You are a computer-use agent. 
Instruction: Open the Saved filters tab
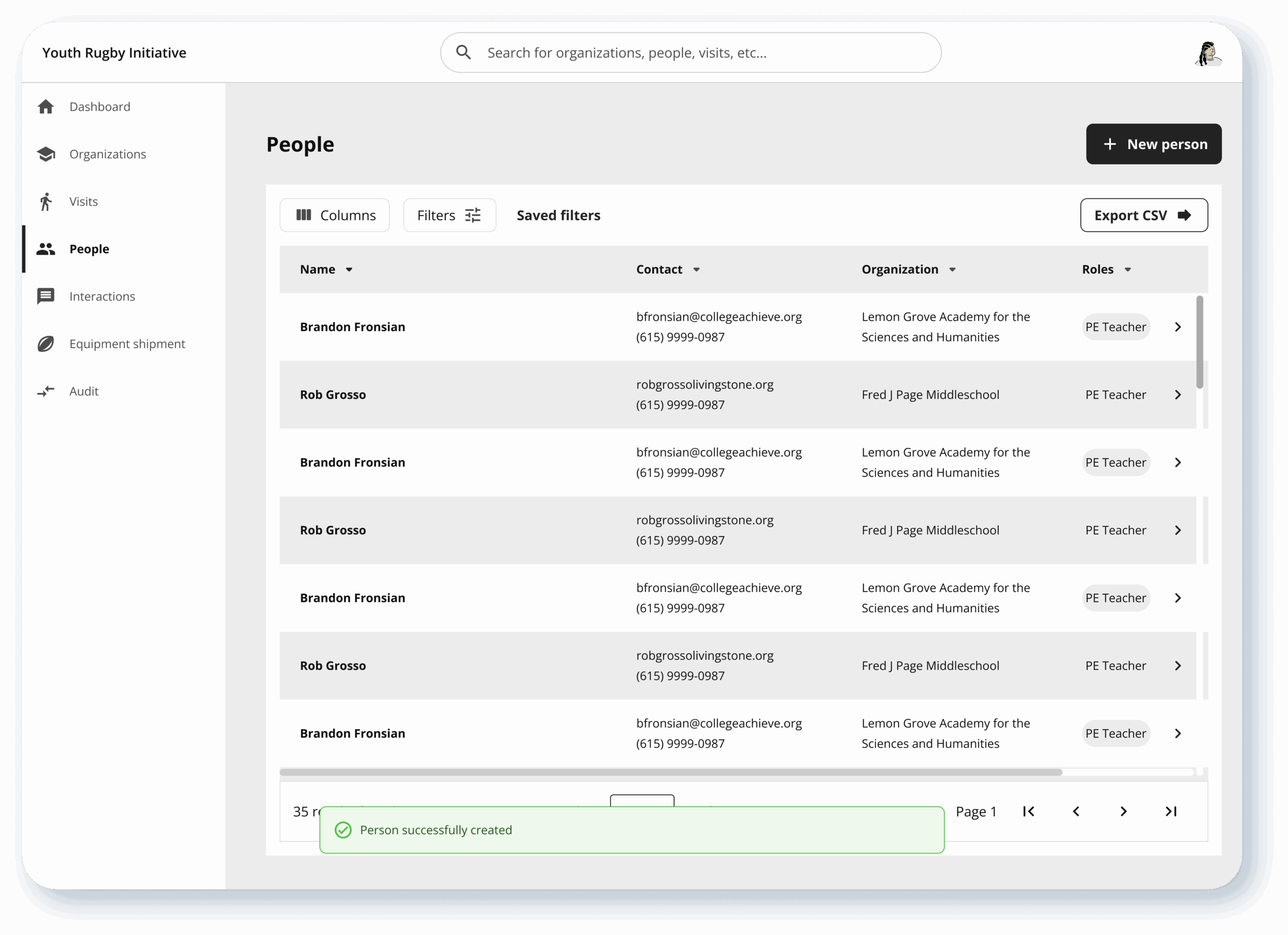tap(558, 215)
